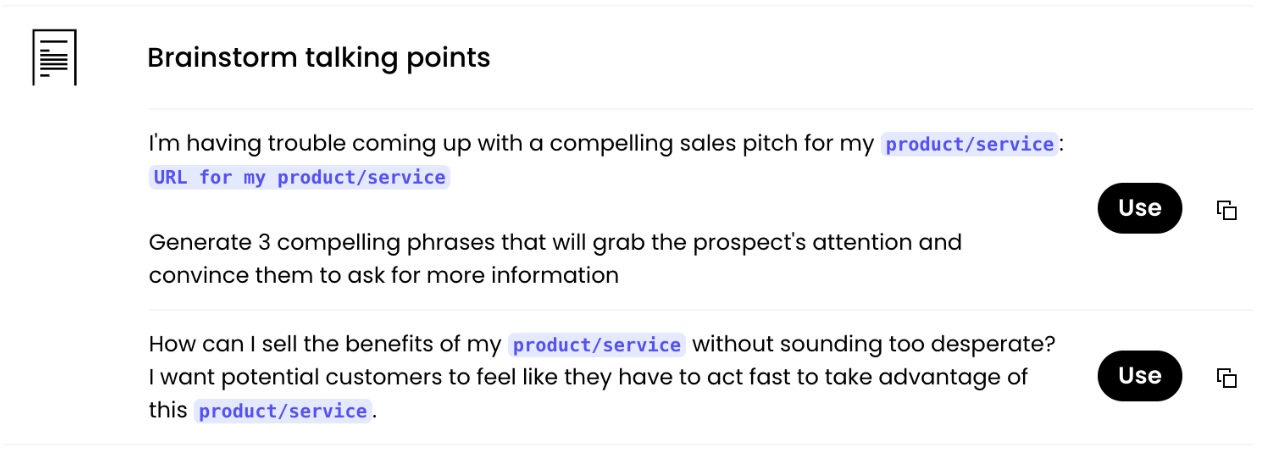Select product/service placeholder following the word 'this'
The width and height of the screenshot is (1282, 450).
coord(283,411)
